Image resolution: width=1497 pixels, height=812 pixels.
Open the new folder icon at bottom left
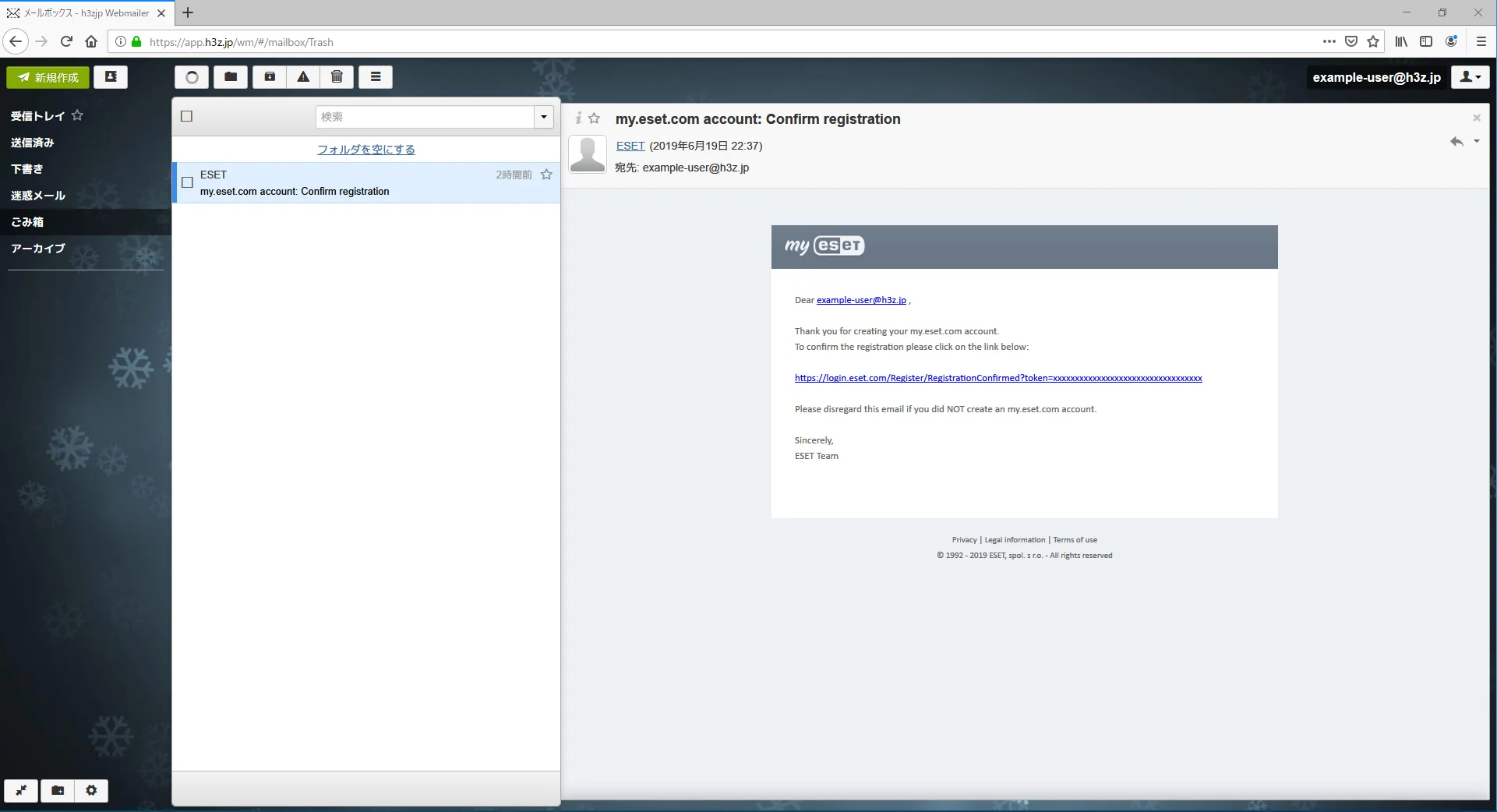(x=58, y=790)
